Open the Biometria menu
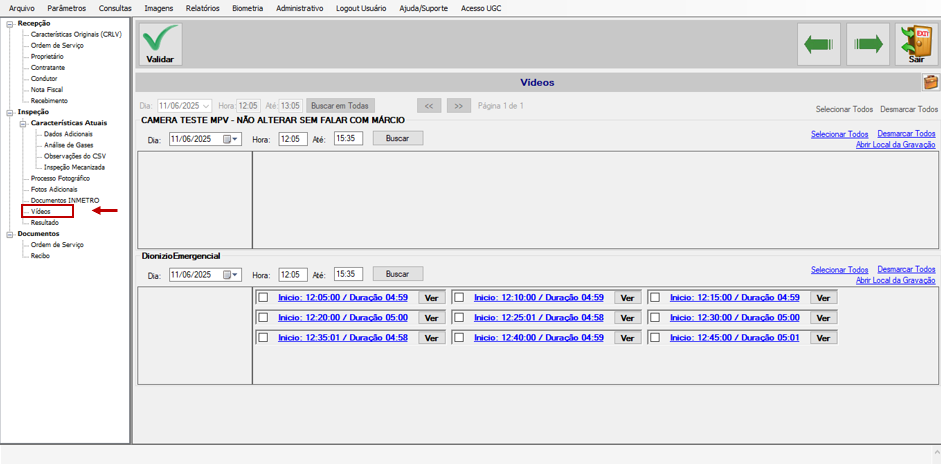Image resolution: width=941 pixels, height=464 pixels. pyautogui.click(x=247, y=8)
